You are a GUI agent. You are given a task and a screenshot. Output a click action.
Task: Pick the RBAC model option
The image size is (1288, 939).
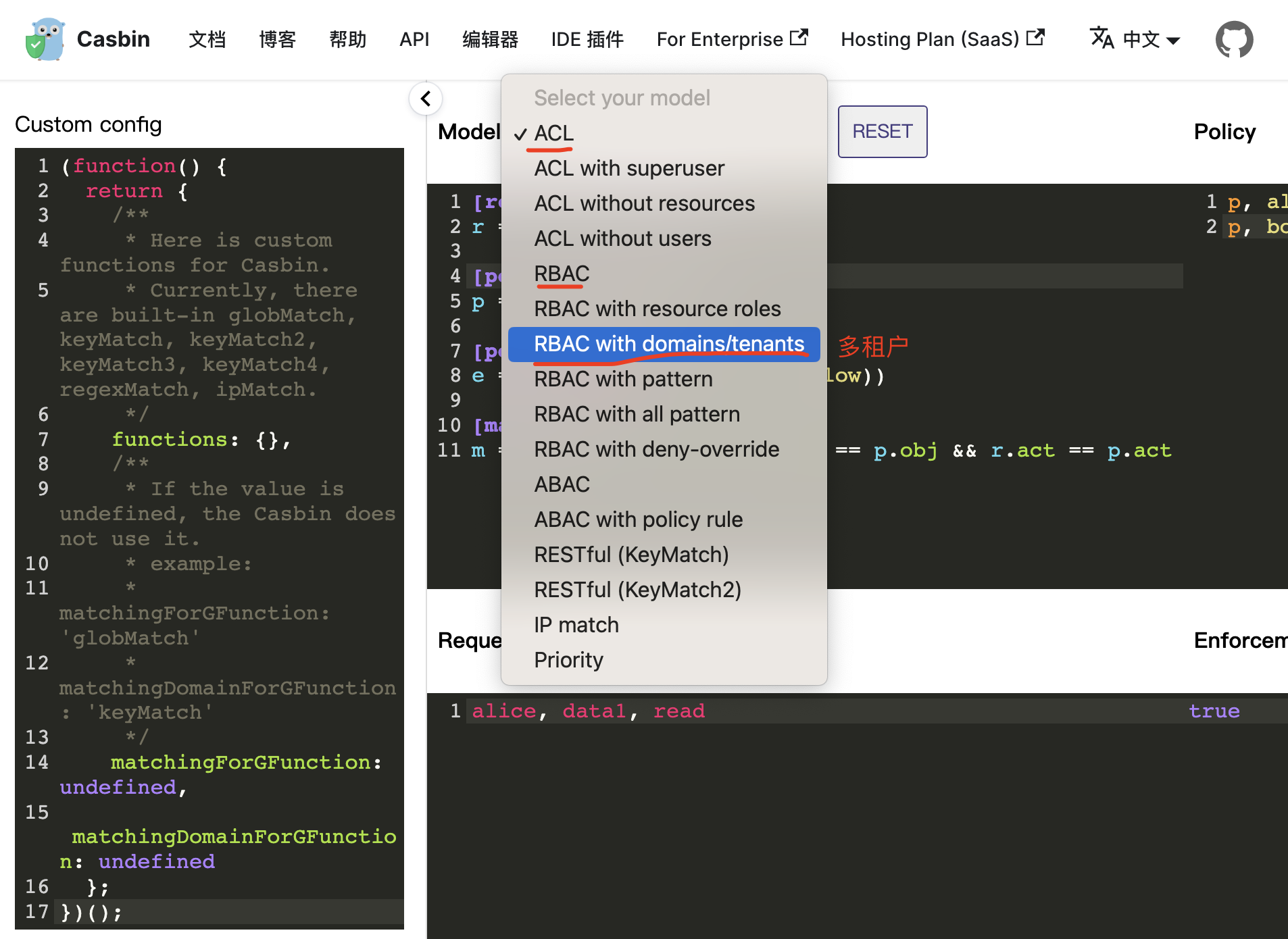coord(562,274)
